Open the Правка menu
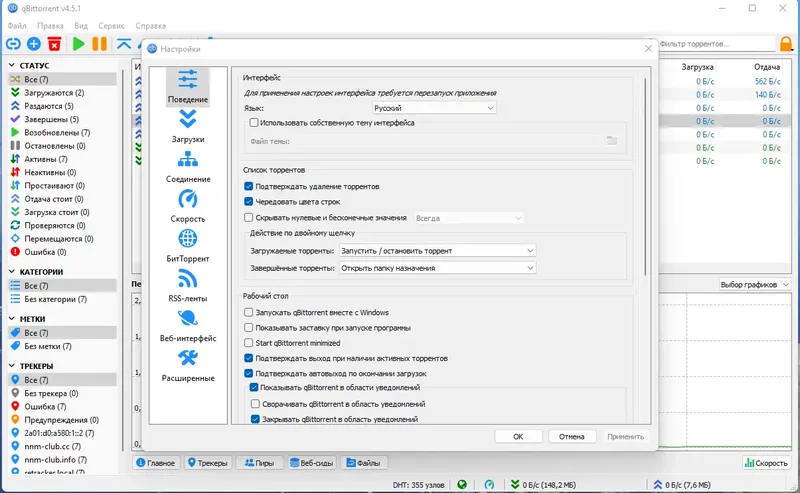 tap(50, 26)
